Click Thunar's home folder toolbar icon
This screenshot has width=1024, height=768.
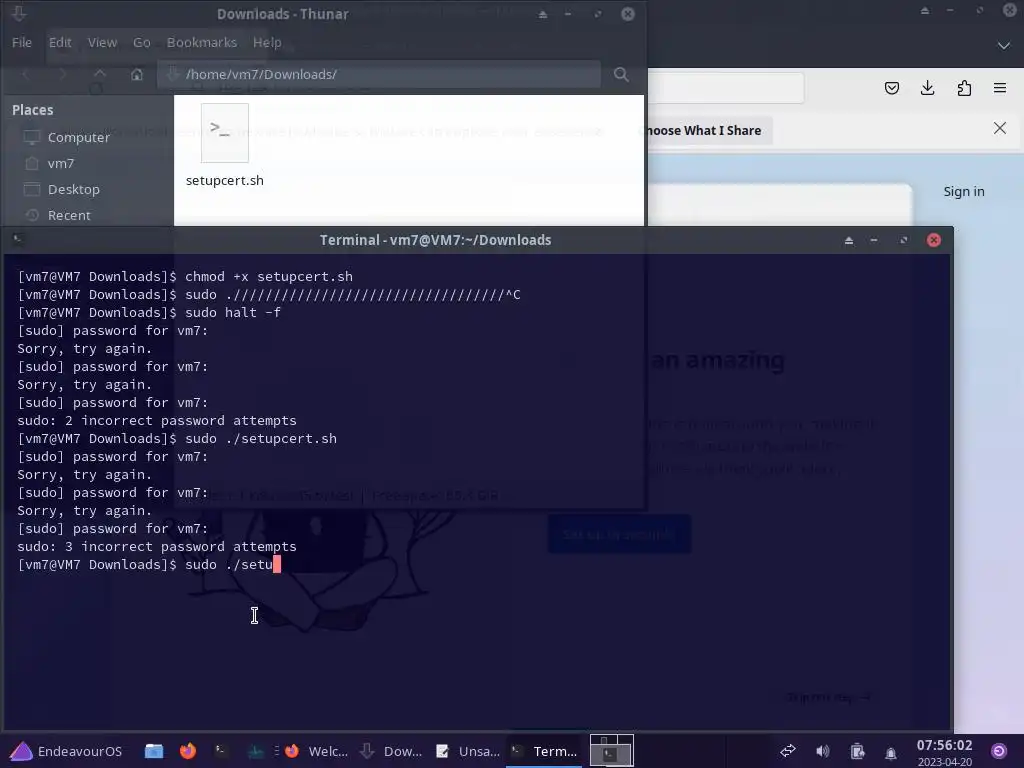click(136, 74)
